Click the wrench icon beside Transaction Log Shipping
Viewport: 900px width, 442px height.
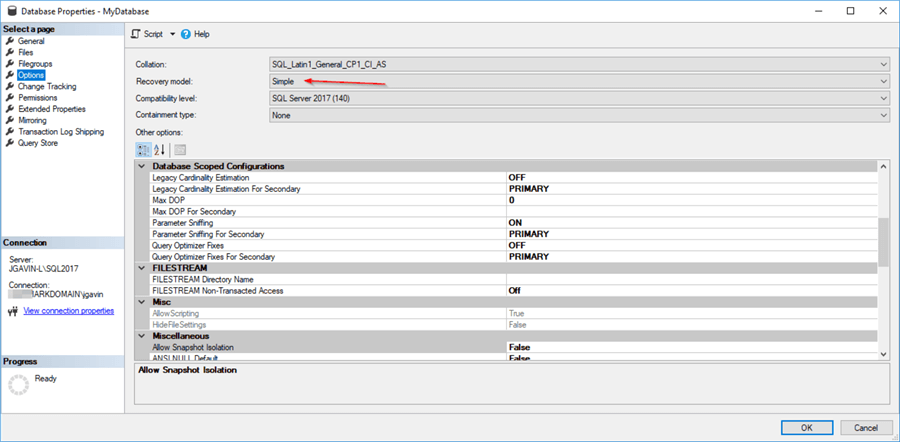(10, 132)
